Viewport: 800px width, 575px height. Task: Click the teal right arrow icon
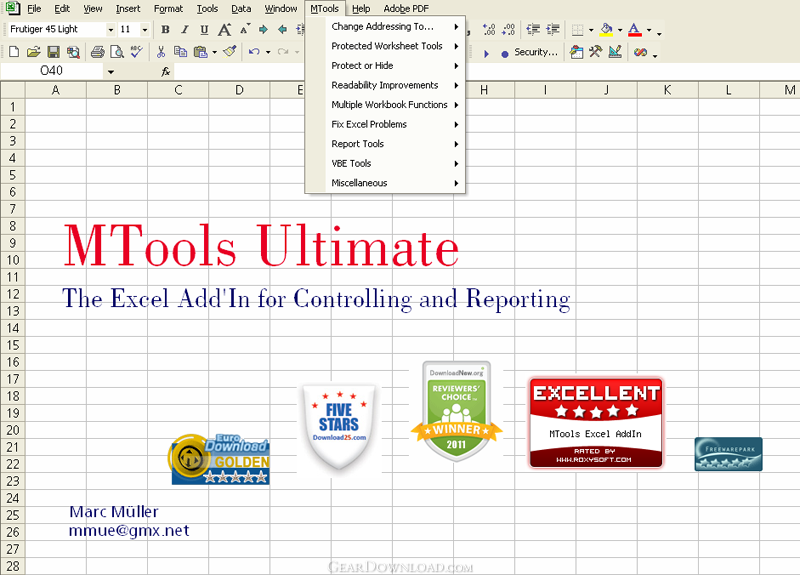(x=263, y=30)
